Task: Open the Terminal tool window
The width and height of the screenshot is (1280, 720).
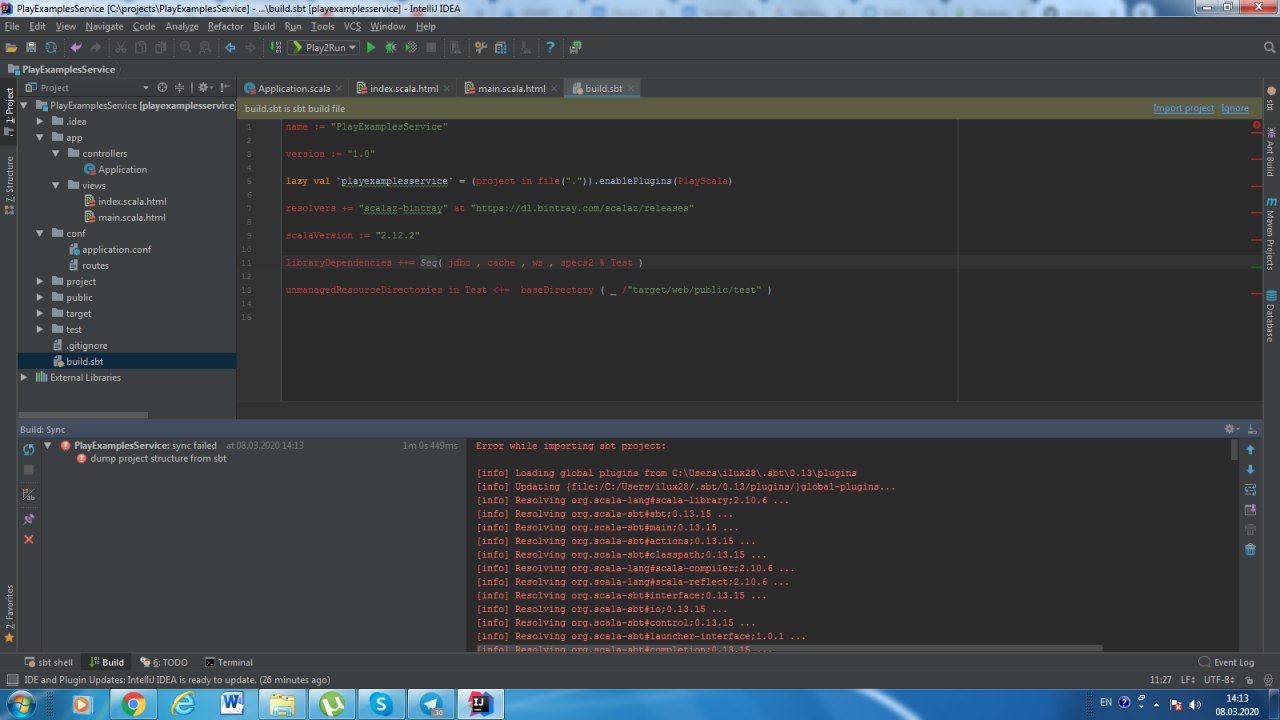Action: click(229, 662)
